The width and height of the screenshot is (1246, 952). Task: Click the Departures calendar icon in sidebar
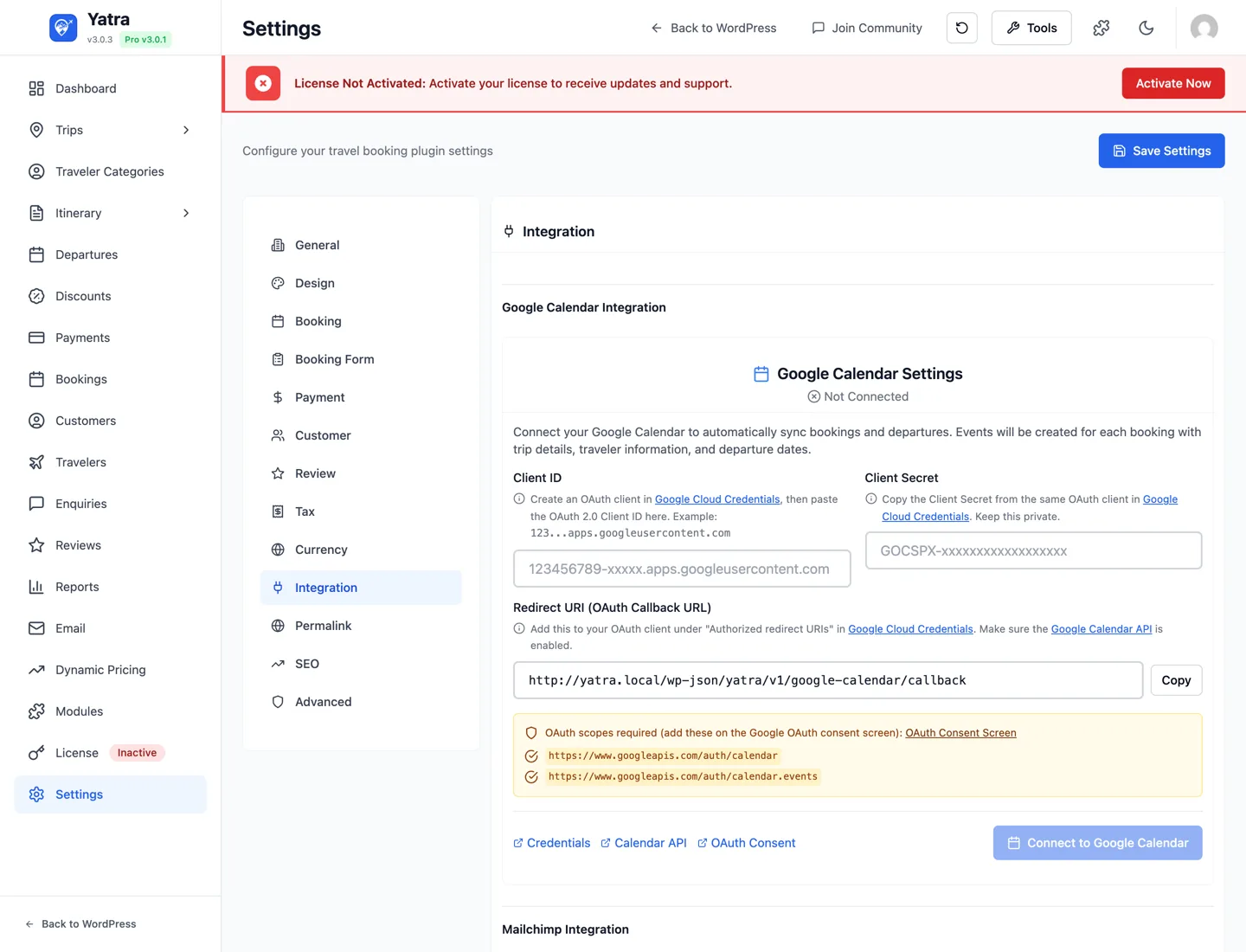[36, 254]
